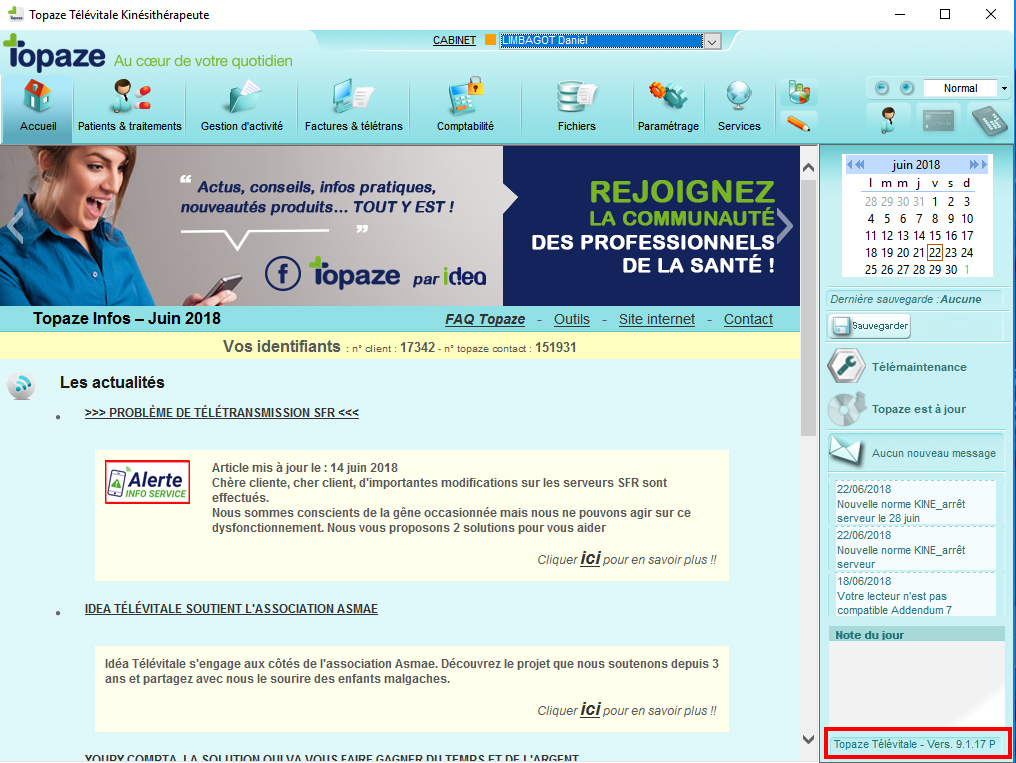Open the Paramétrage settings module

tap(668, 106)
